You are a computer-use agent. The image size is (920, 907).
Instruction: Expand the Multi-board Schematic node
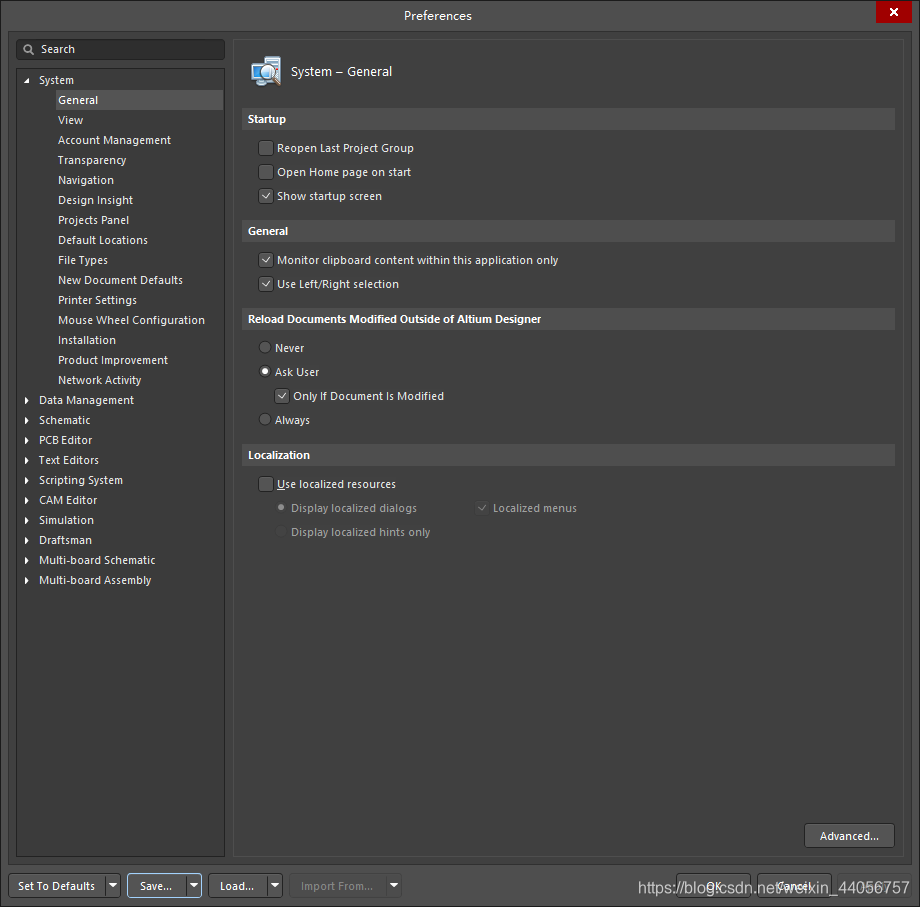point(26,560)
